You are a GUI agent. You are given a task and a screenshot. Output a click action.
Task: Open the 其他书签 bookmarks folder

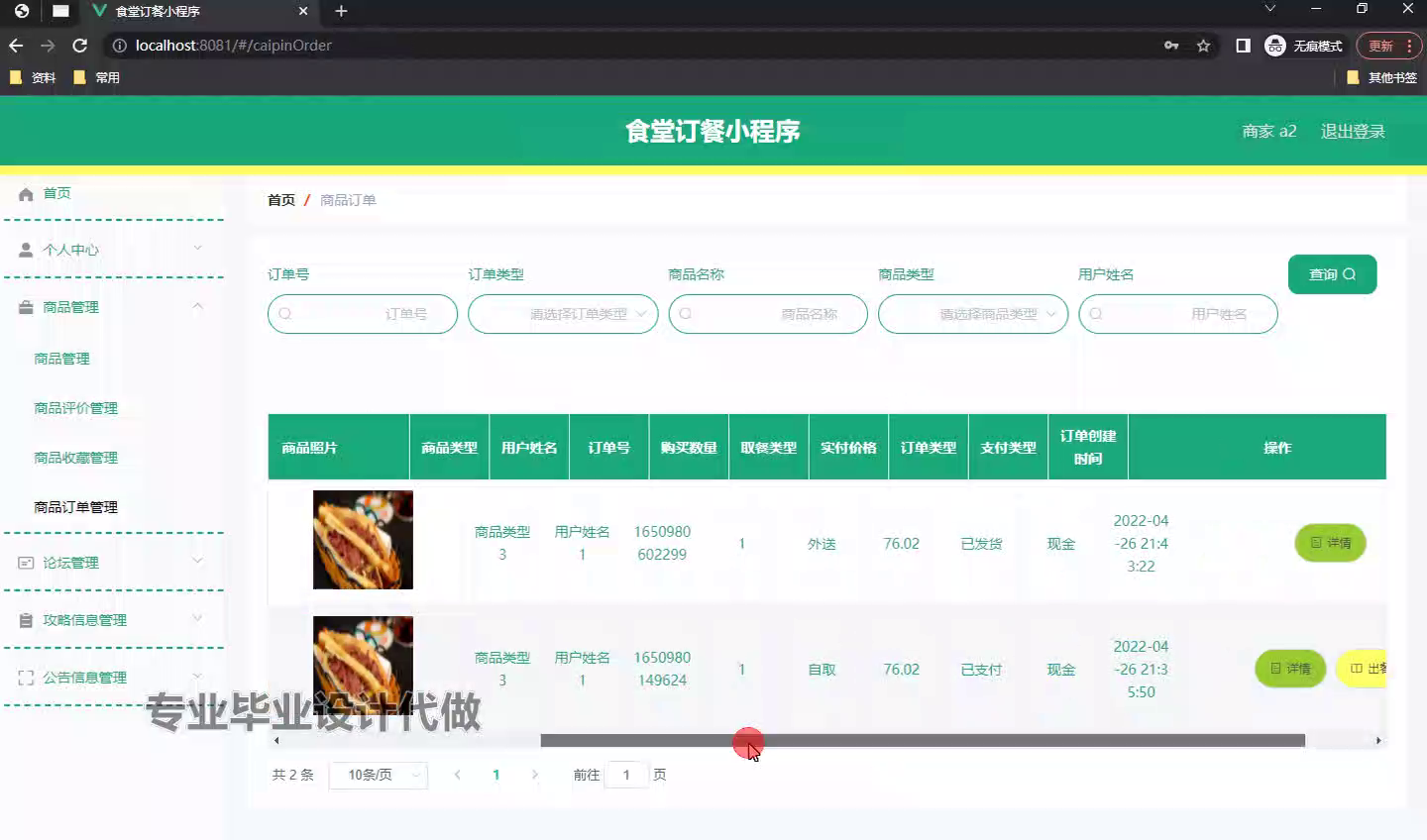(1381, 77)
